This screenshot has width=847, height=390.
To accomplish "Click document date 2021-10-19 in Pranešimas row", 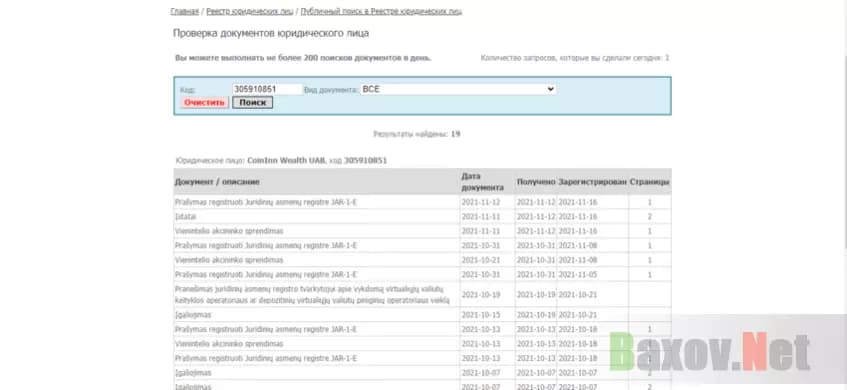I will (481, 295).
